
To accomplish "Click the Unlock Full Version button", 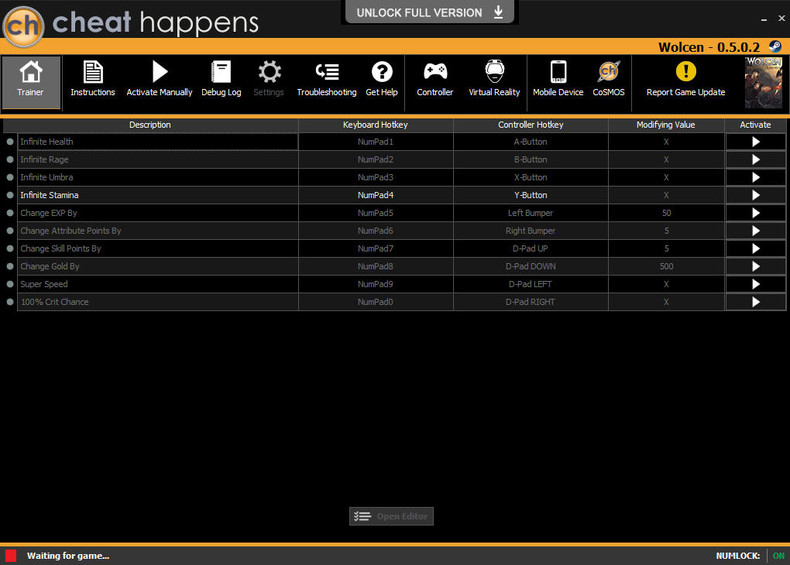I will [429, 12].
